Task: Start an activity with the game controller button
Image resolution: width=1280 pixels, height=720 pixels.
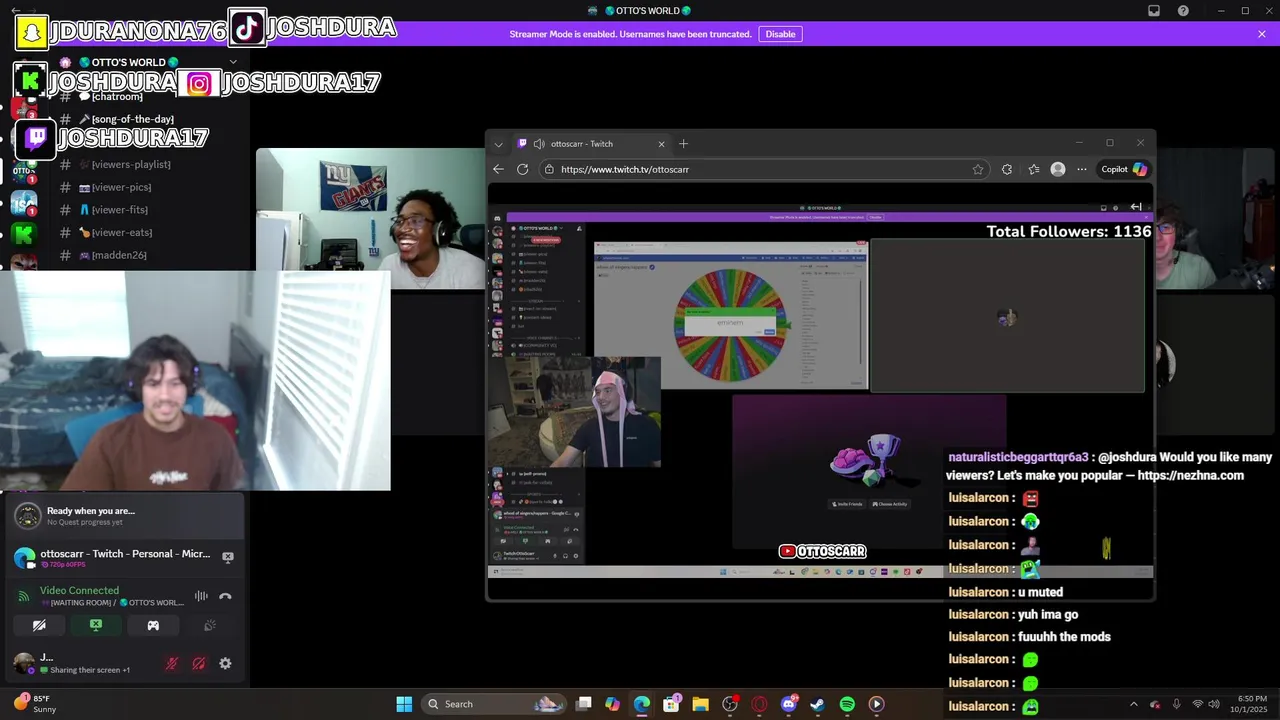Action: (153, 625)
